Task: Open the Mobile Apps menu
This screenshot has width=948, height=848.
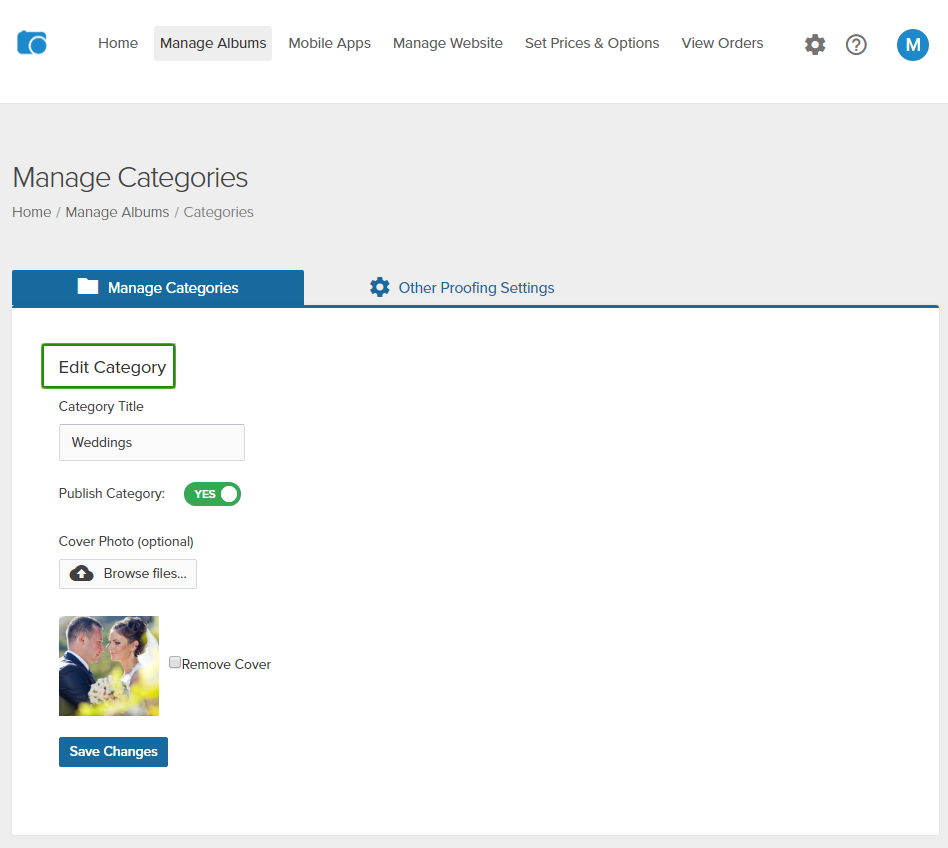Action: [329, 43]
